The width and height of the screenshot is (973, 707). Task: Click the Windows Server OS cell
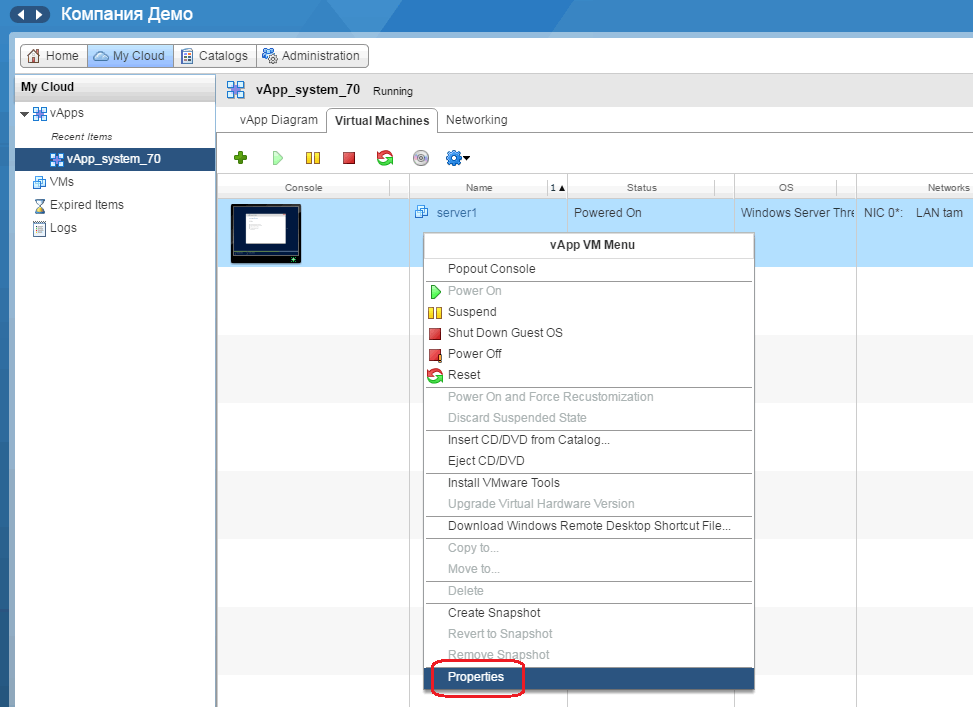point(797,213)
